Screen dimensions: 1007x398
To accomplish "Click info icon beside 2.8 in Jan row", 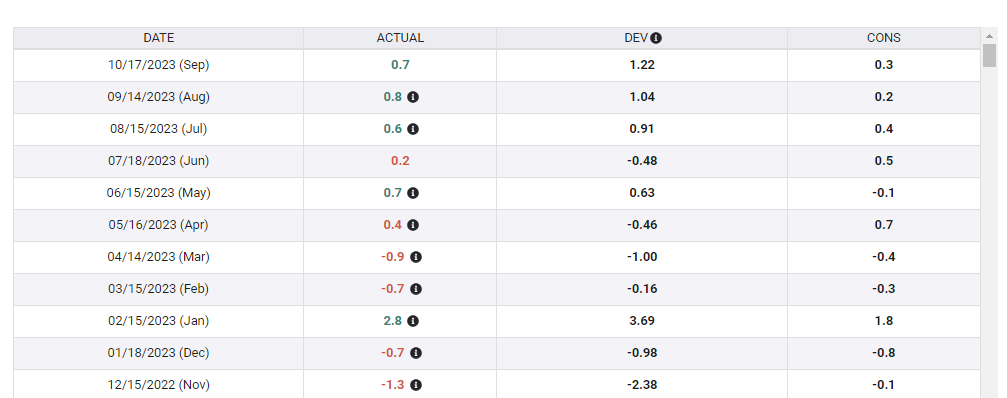I will [413, 321].
